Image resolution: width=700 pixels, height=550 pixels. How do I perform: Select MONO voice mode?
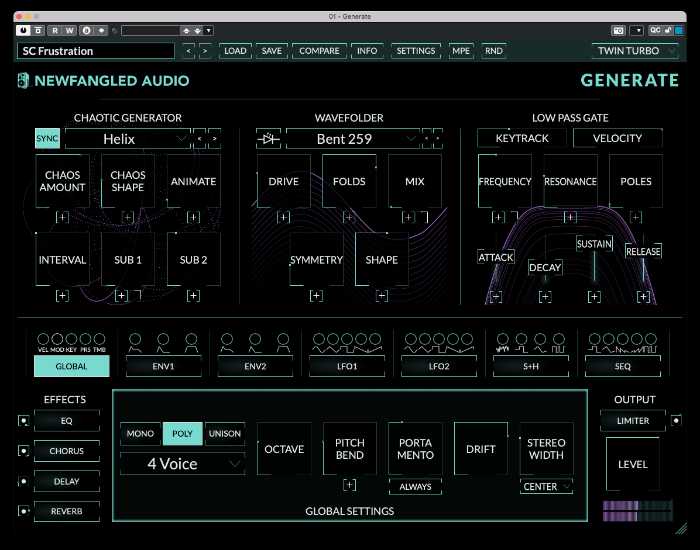[x=140, y=433]
